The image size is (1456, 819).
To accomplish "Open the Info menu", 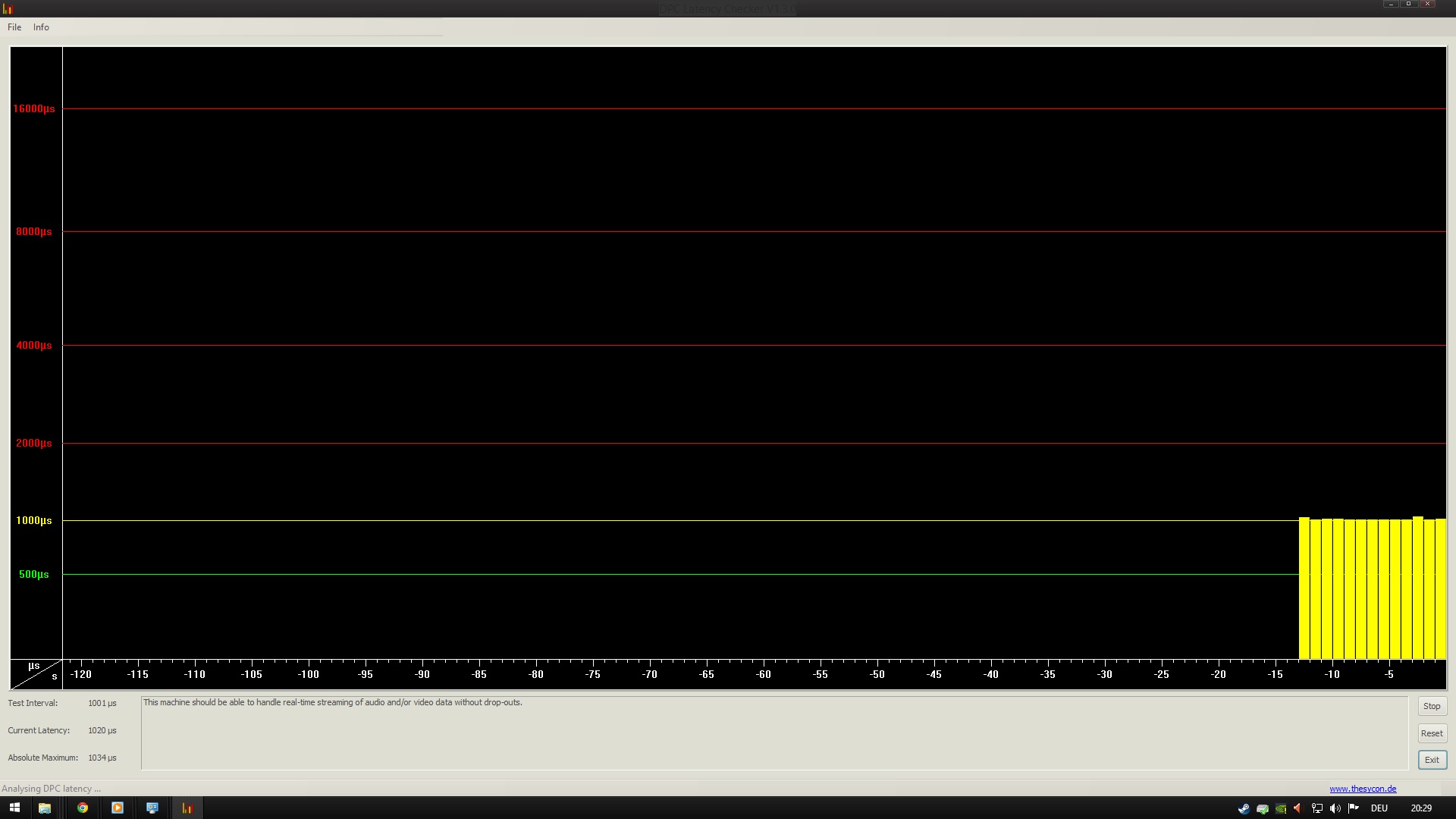I will tap(41, 27).
